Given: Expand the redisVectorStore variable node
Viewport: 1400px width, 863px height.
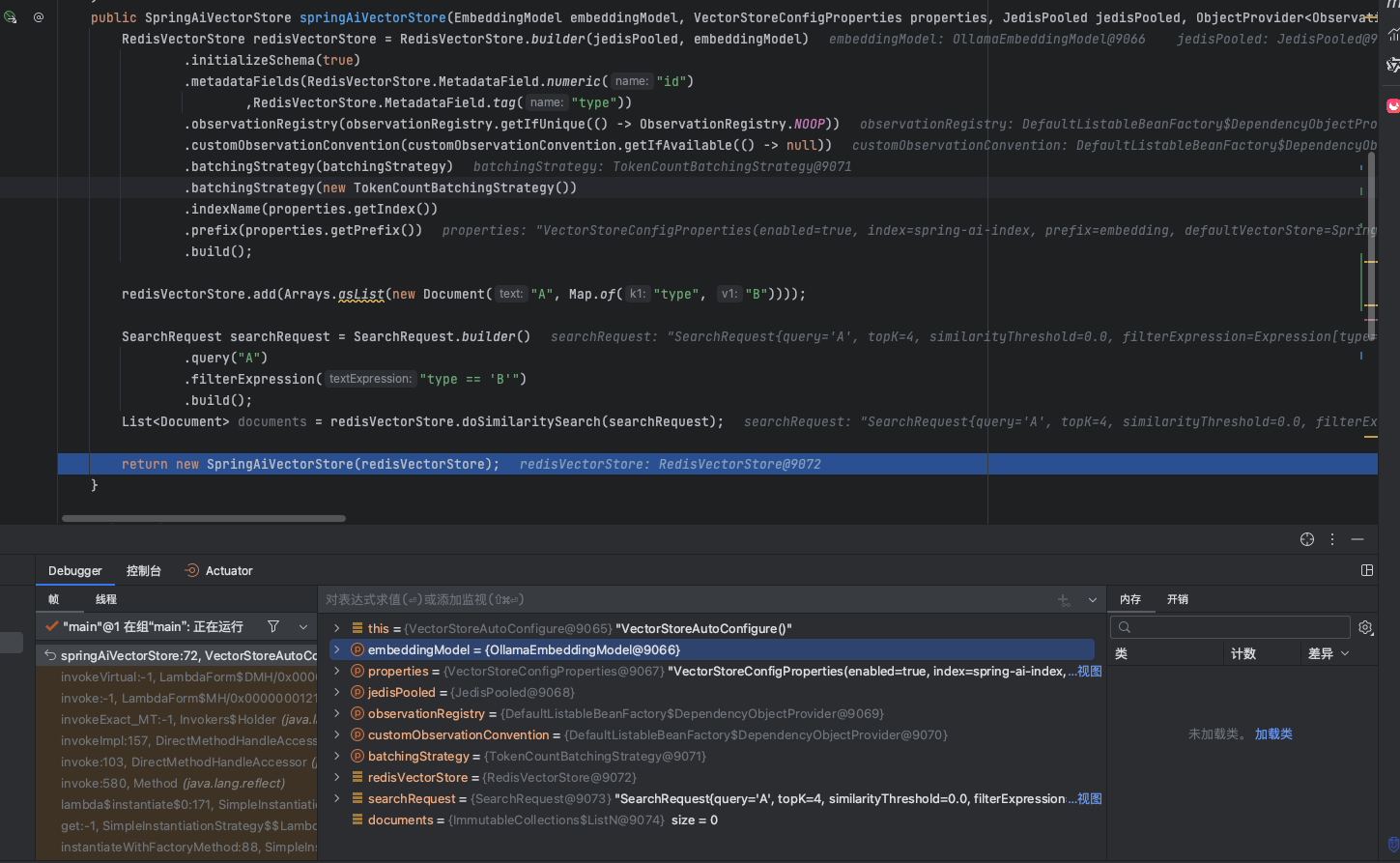Looking at the screenshot, I should [337, 777].
